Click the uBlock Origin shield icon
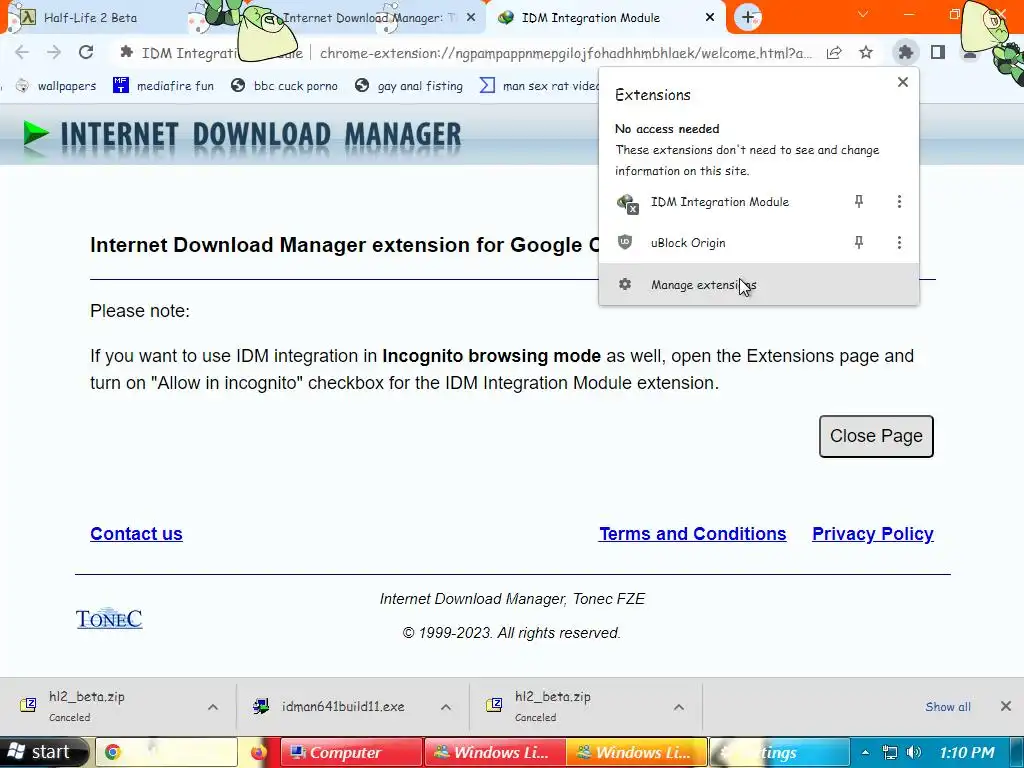The height and width of the screenshot is (768, 1024). click(625, 242)
